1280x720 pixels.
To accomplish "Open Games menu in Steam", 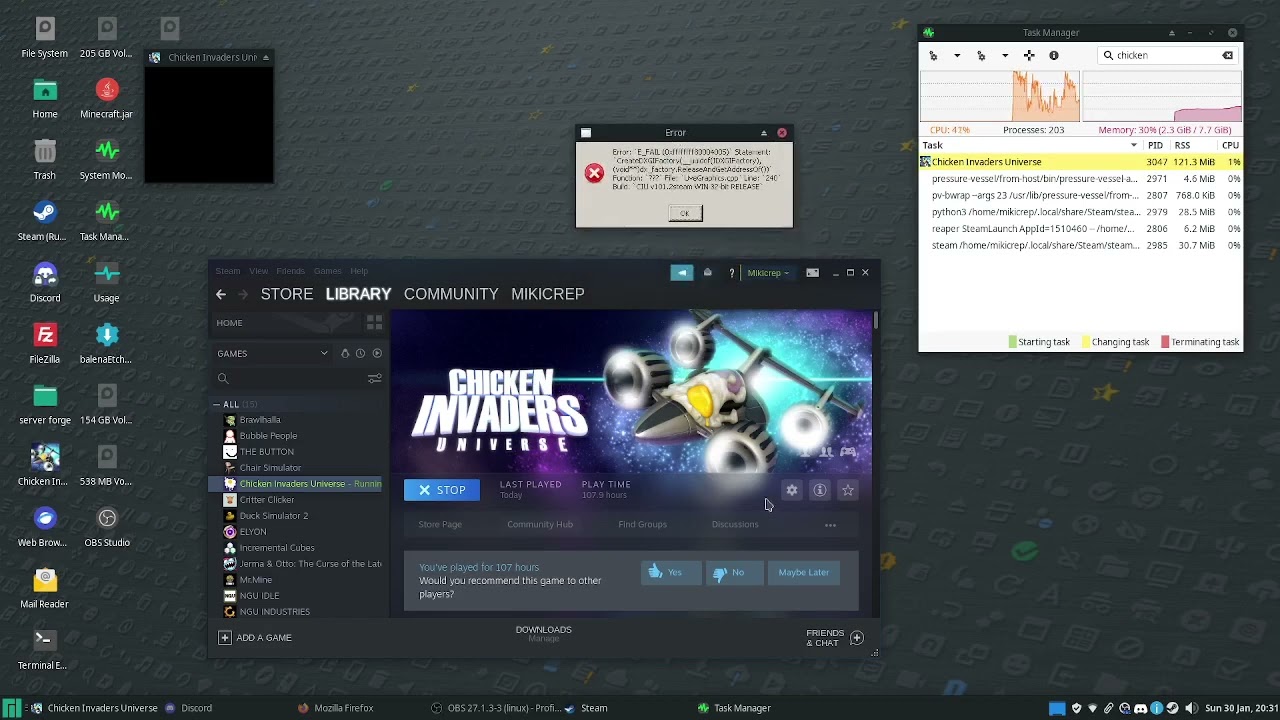I will pos(327,271).
